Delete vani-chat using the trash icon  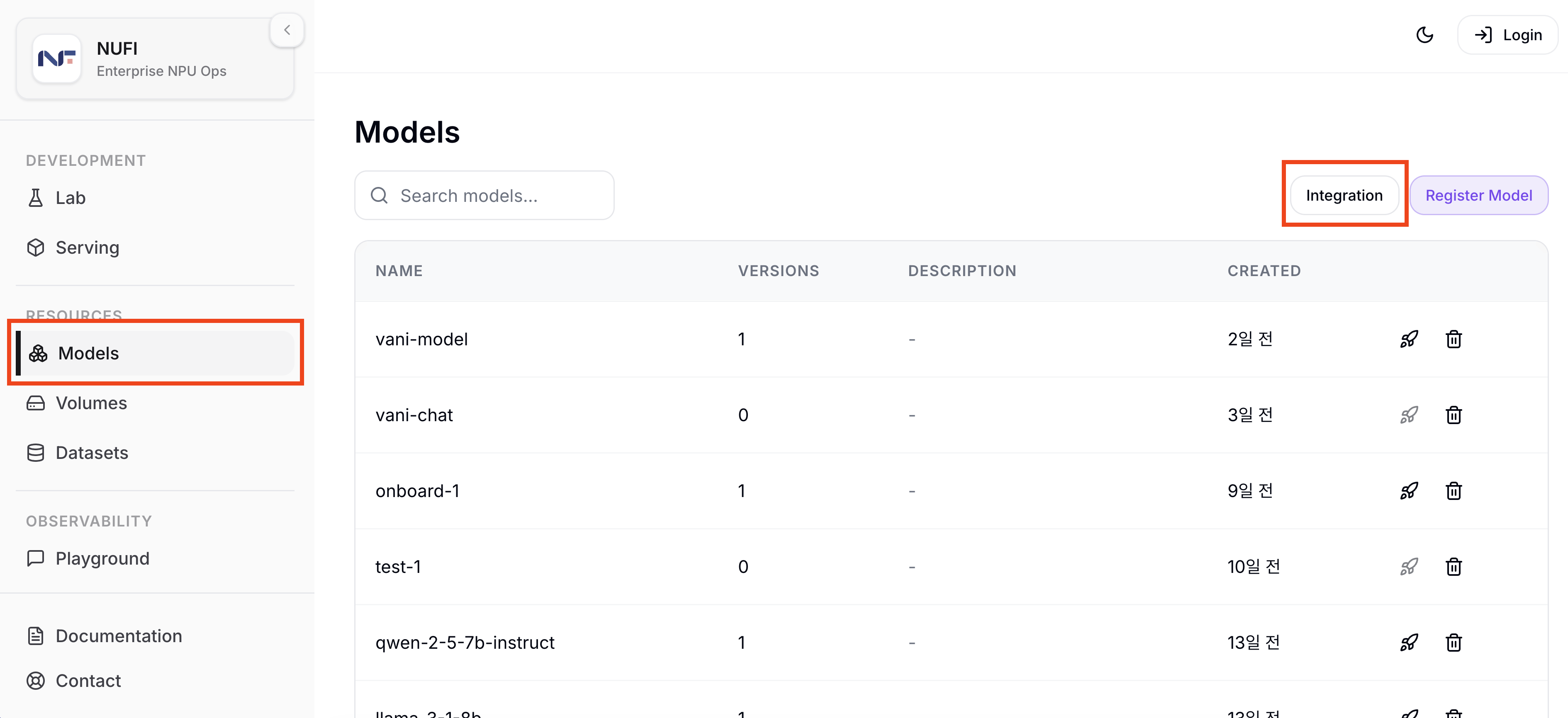click(1454, 415)
